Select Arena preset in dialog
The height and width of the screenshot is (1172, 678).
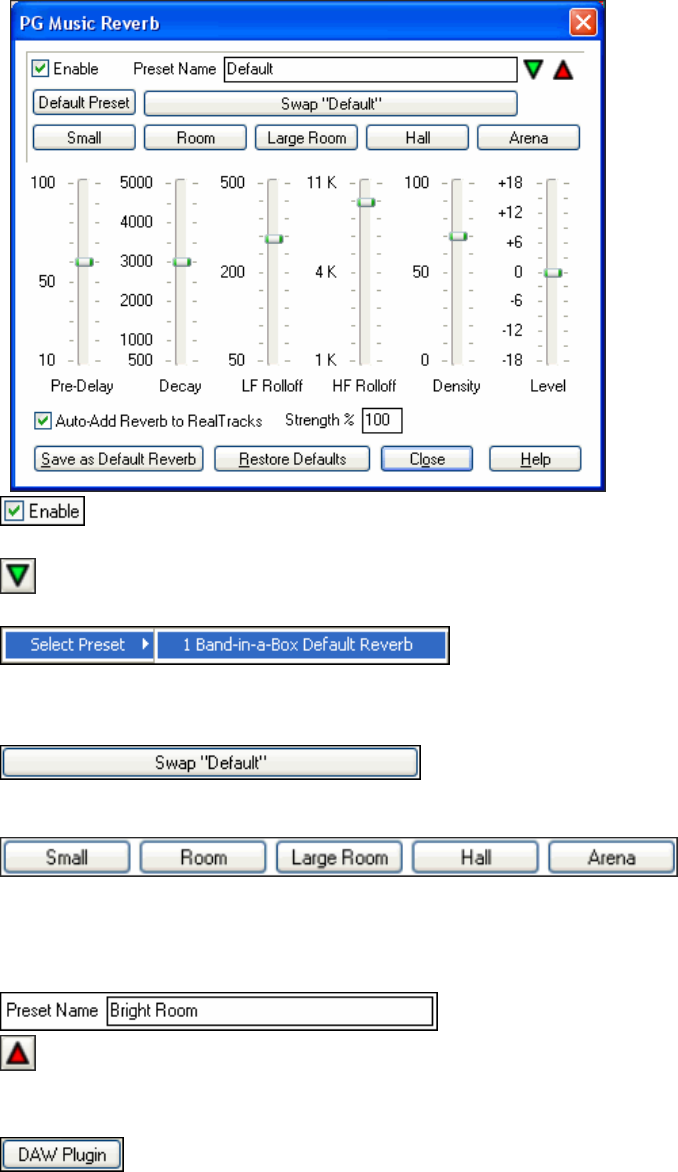click(528, 138)
